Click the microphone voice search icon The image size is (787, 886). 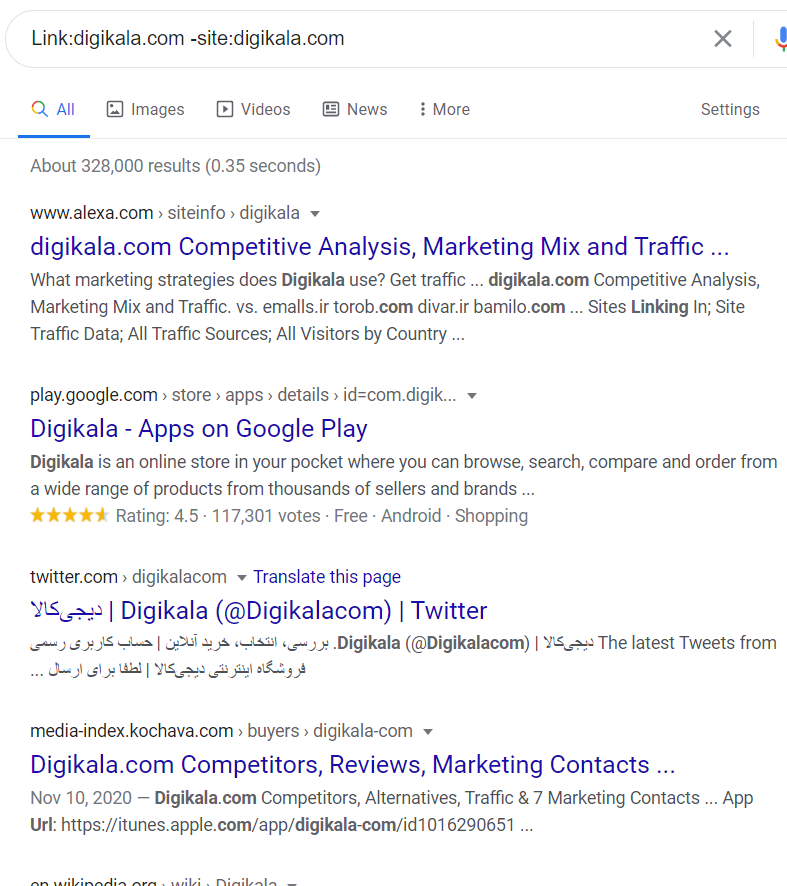click(x=780, y=39)
